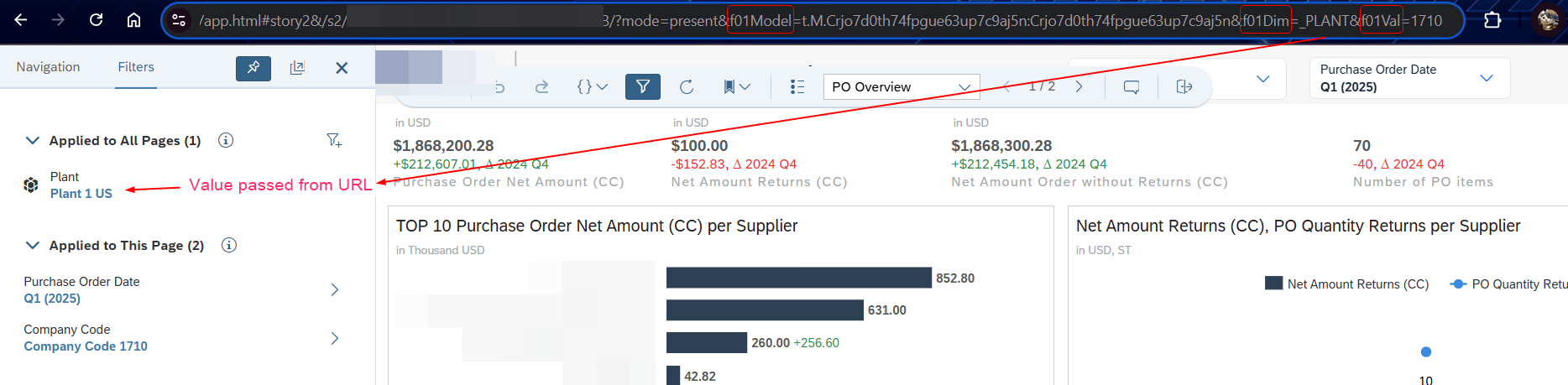Click the PO Quantity Returns legend marker
This screenshot has height=385, width=1568.
click(1458, 284)
